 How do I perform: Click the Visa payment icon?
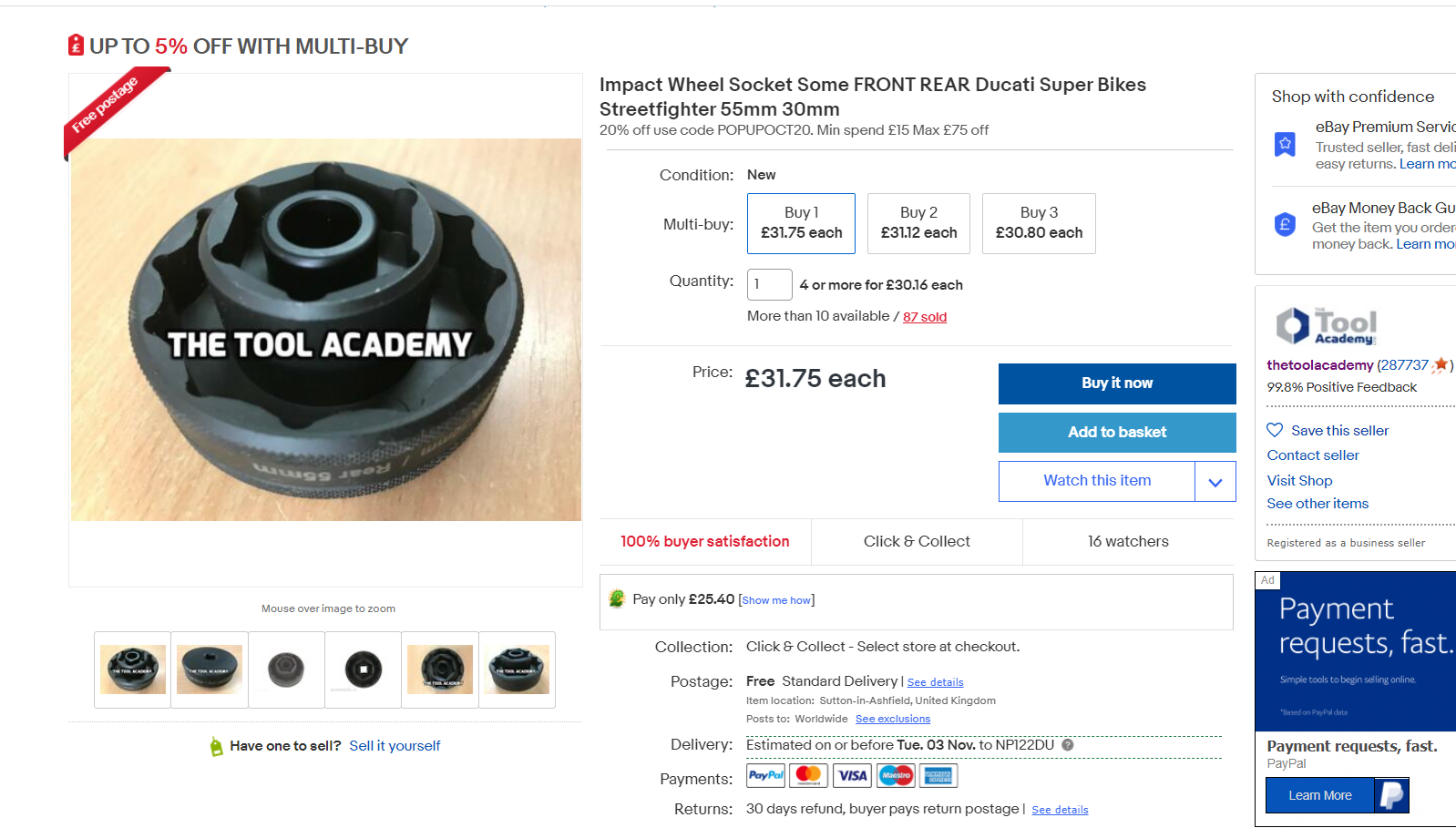tap(853, 775)
